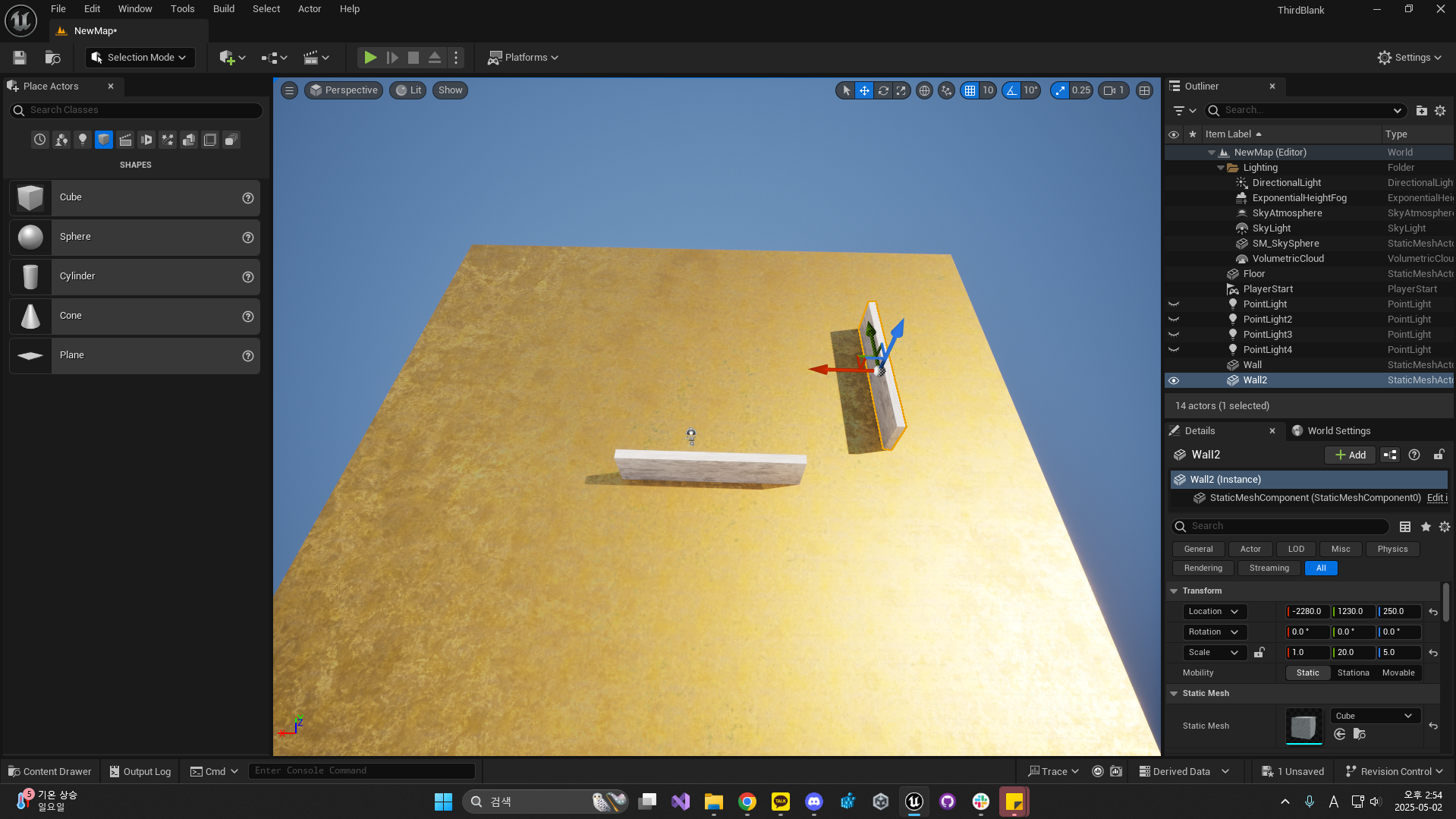This screenshot has width=1456, height=819.
Task: Click the green Play button
Action: coord(370,58)
